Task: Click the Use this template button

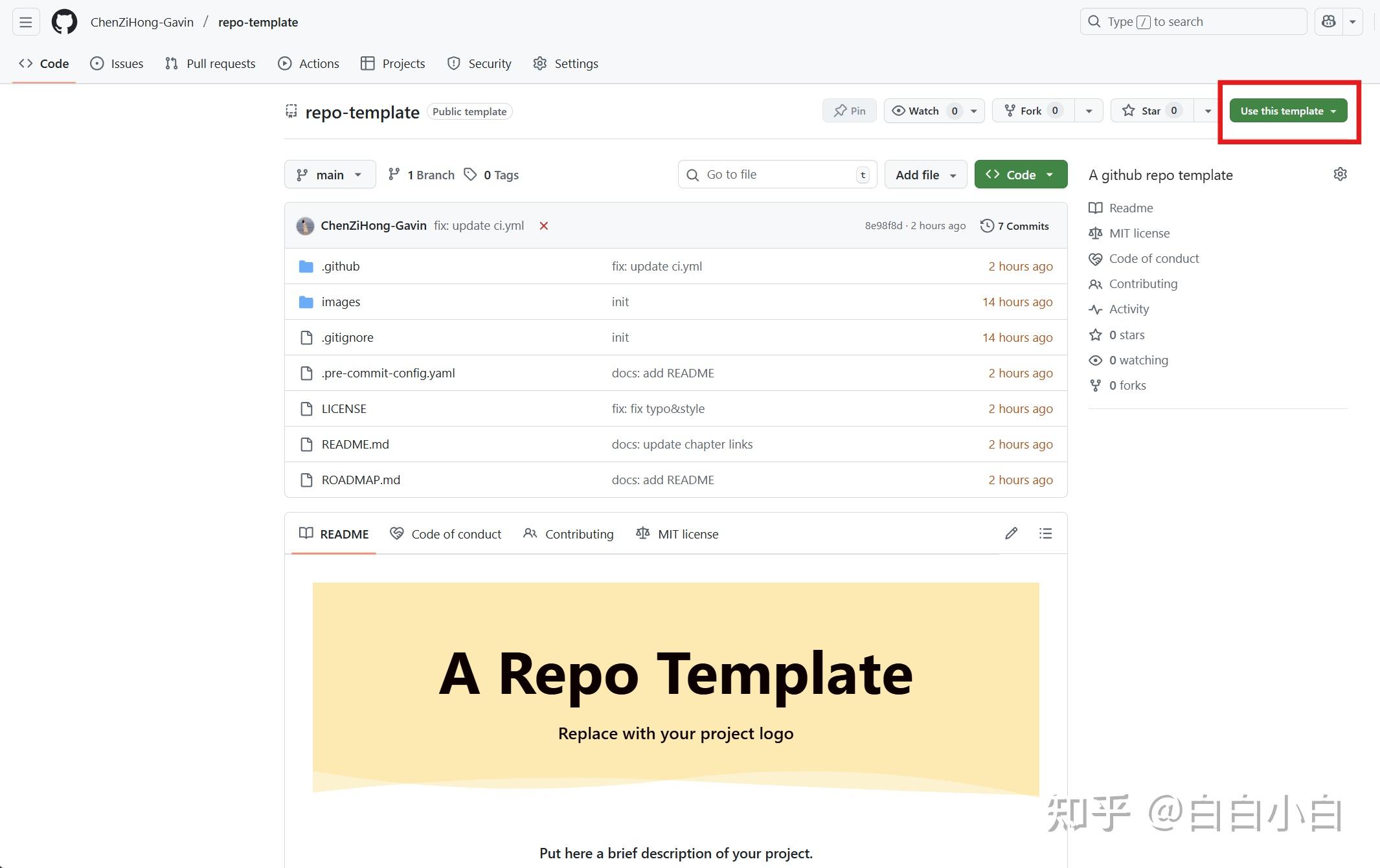Action: tap(1282, 110)
